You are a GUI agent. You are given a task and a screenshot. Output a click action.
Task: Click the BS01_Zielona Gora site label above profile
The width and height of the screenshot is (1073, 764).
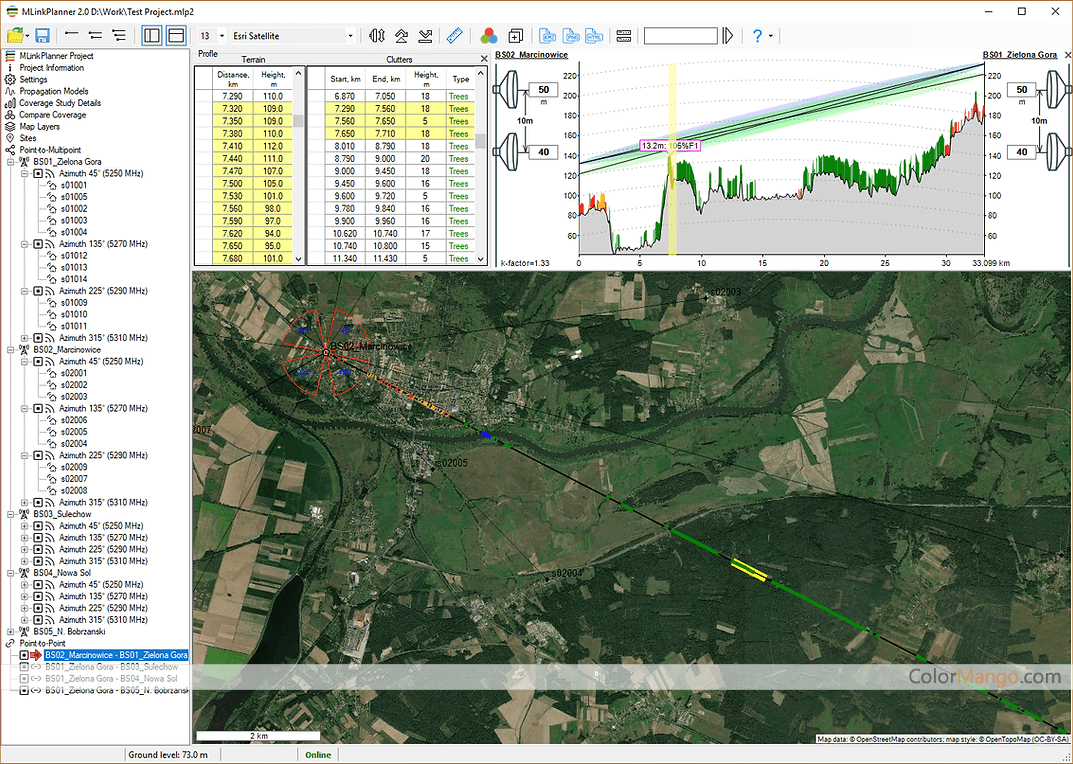pyautogui.click(x=1019, y=55)
